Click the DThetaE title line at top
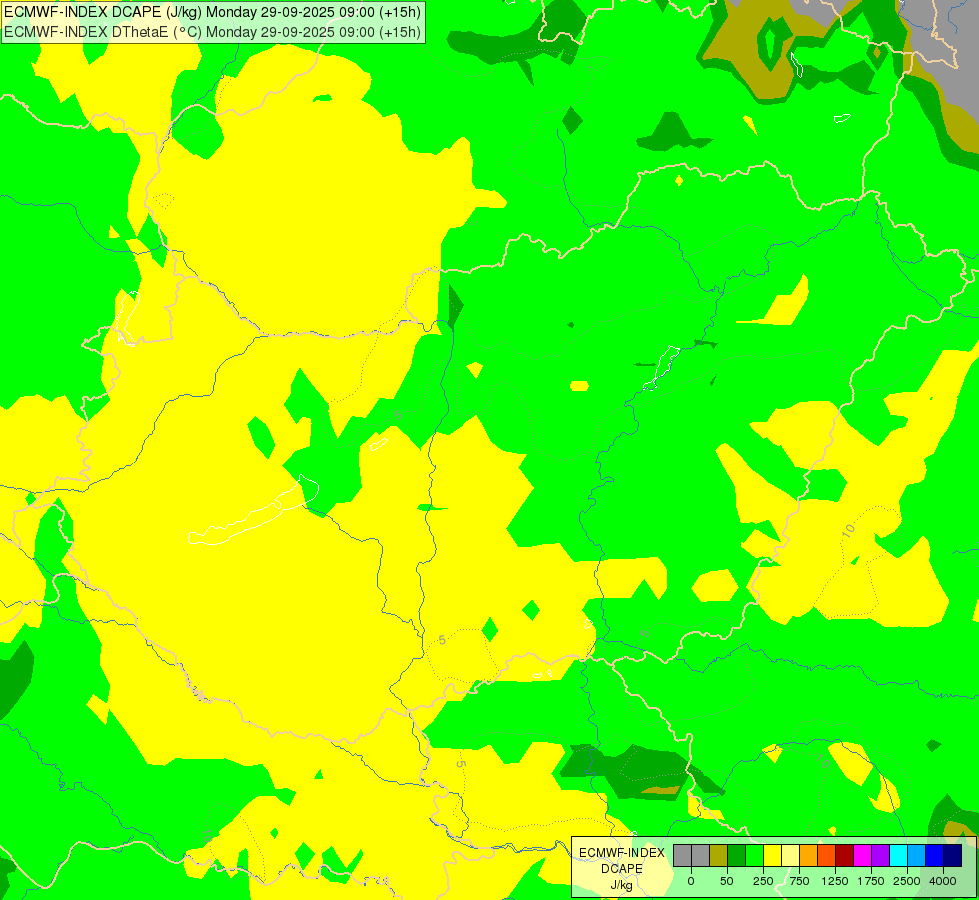The width and height of the screenshot is (979, 900). coord(212,32)
